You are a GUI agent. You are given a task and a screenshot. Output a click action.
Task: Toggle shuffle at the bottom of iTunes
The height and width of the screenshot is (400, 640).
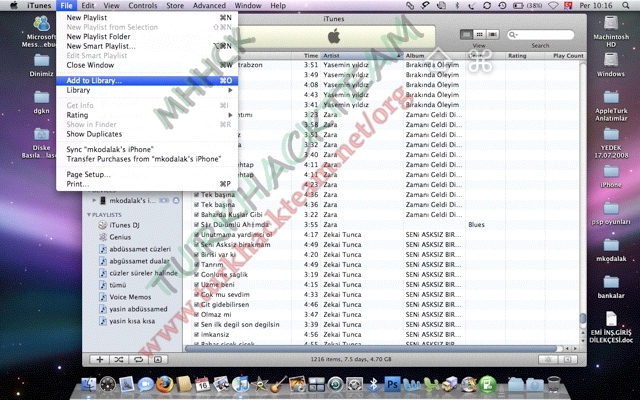pyautogui.click(x=118, y=360)
